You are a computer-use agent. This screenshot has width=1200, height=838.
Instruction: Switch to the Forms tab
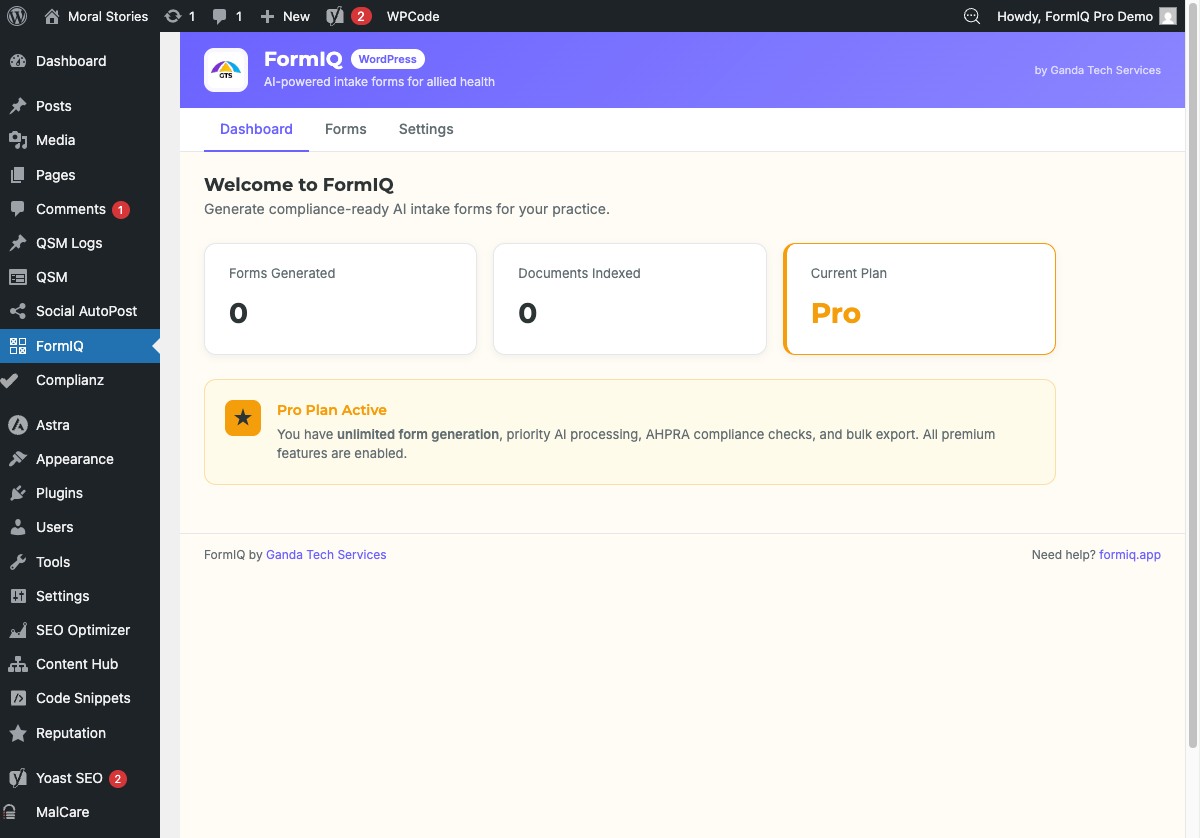click(346, 129)
